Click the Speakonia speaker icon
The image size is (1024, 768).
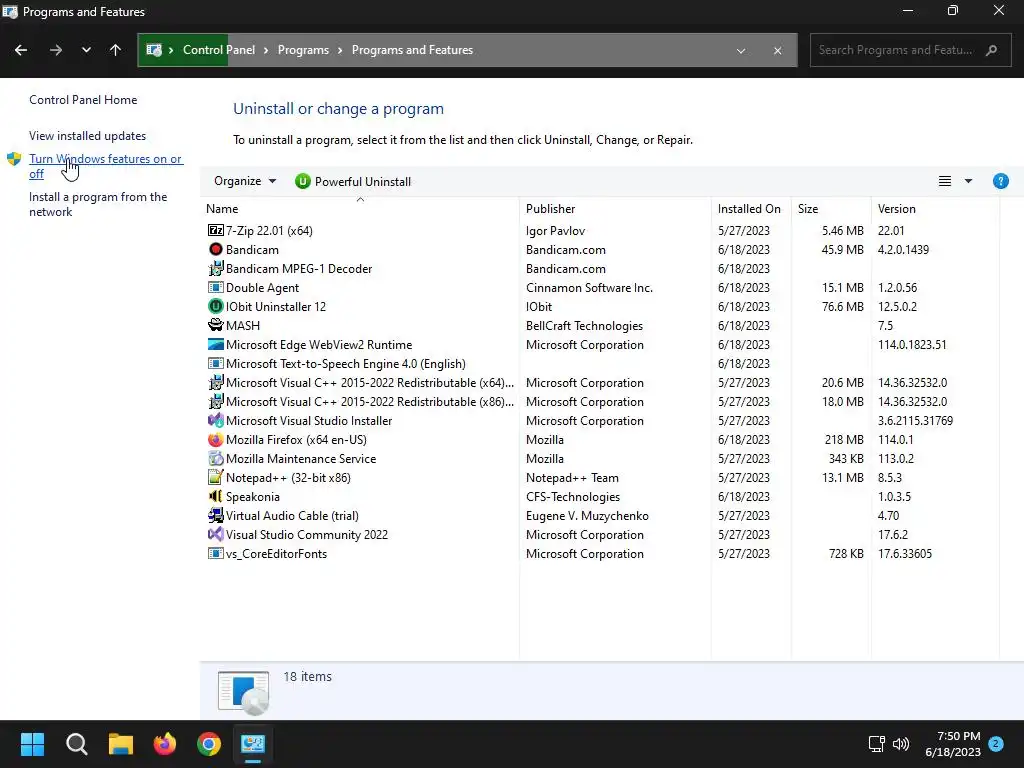click(x=216, y=496)
